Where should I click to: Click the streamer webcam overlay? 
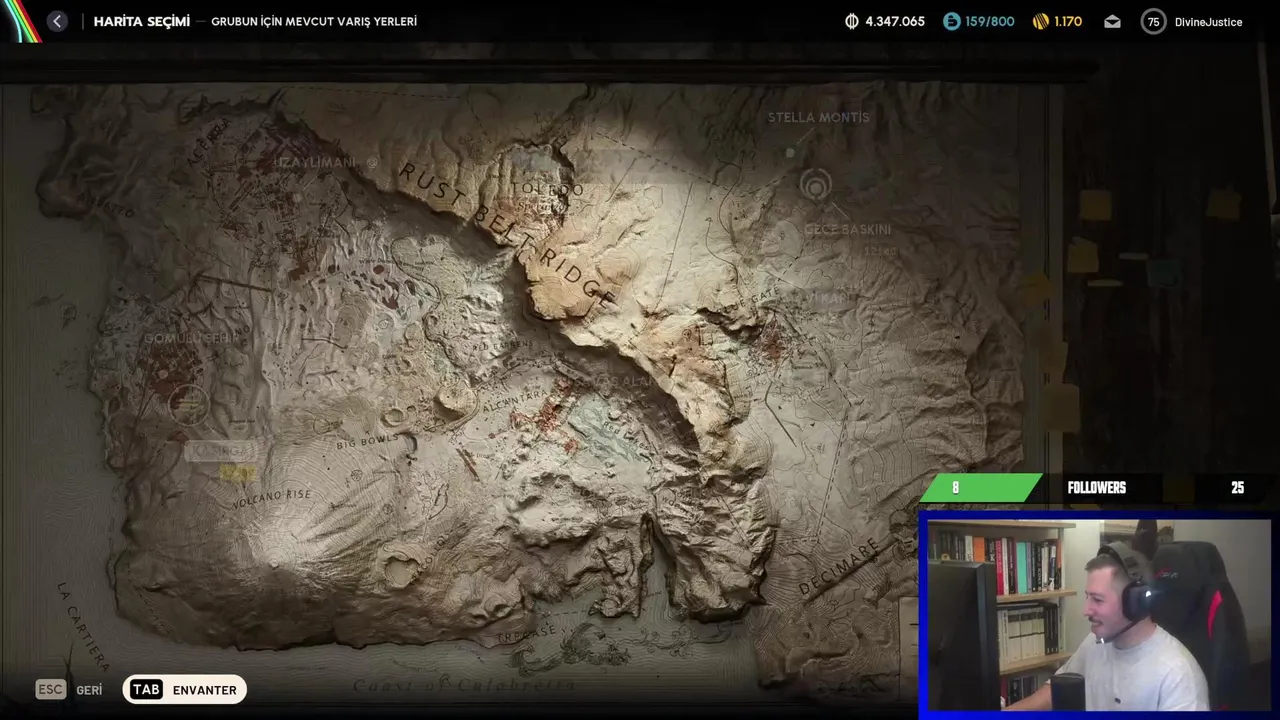(1098, 614)
